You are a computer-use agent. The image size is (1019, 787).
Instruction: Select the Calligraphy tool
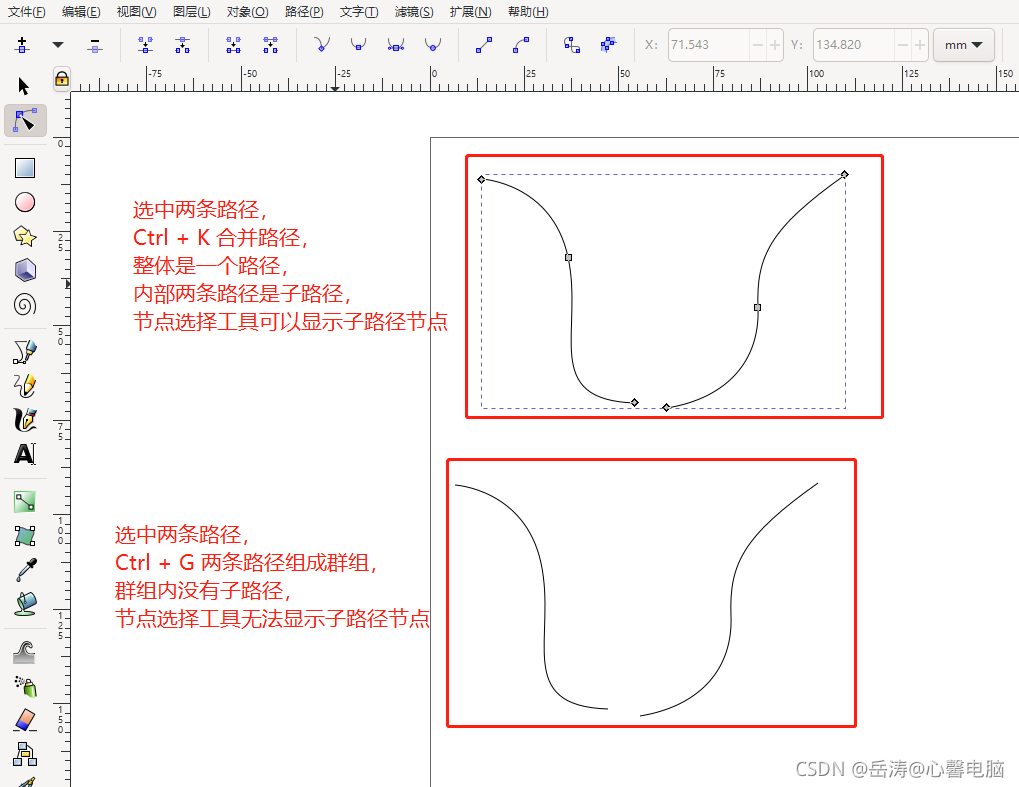25,420
